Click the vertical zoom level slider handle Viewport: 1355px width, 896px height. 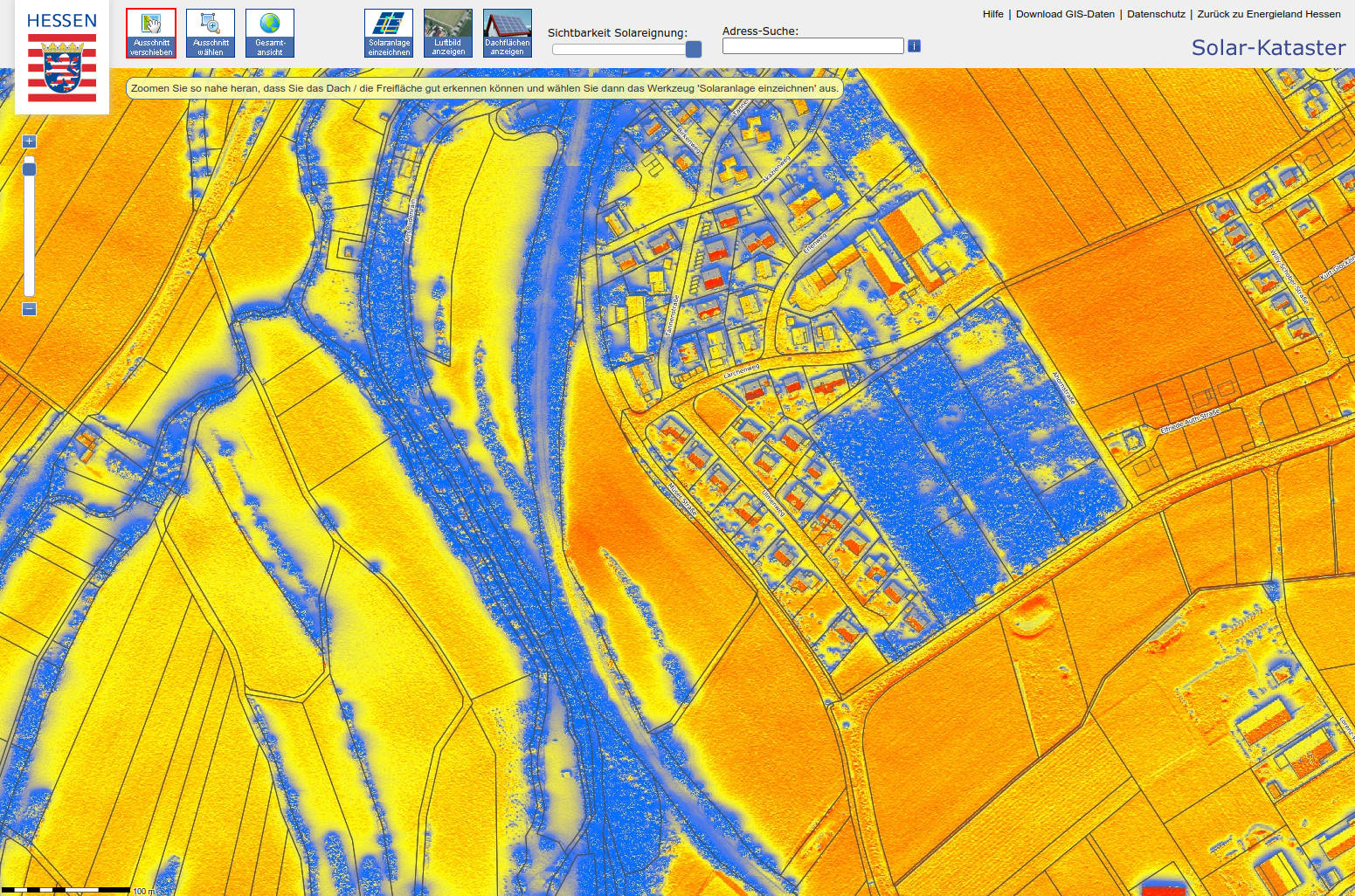(x=29, y=167)
